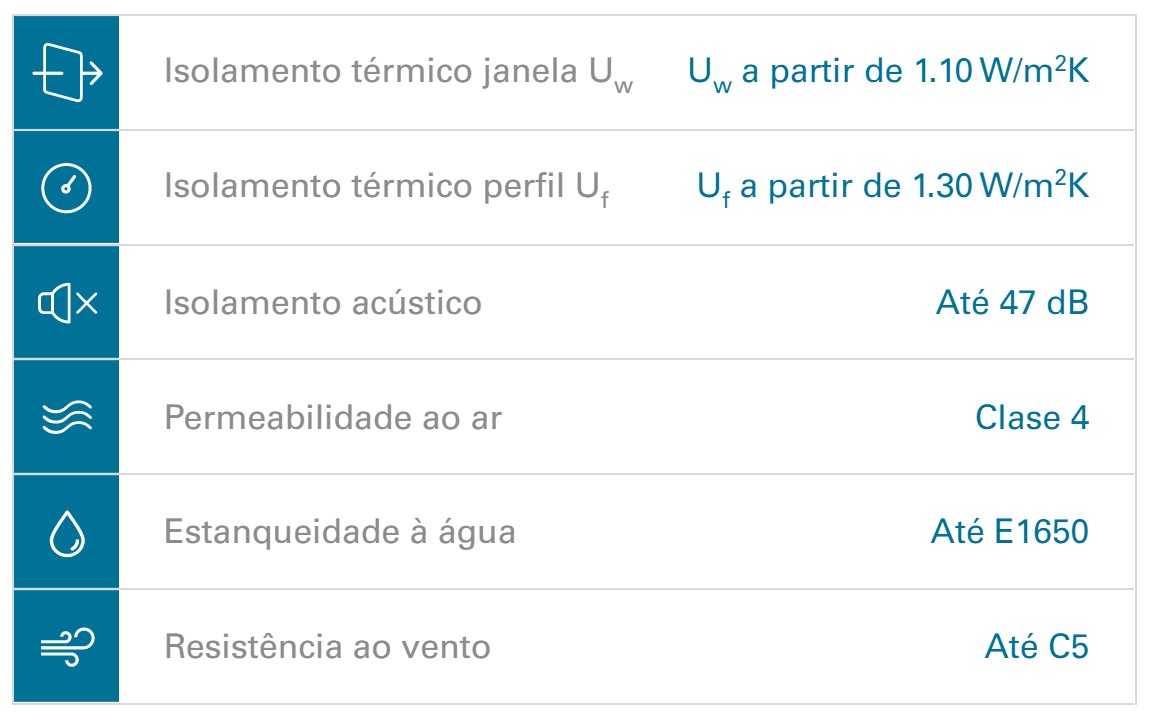
Task: Click the 'E1650' water tightness rating
Action: (1041, 532)
